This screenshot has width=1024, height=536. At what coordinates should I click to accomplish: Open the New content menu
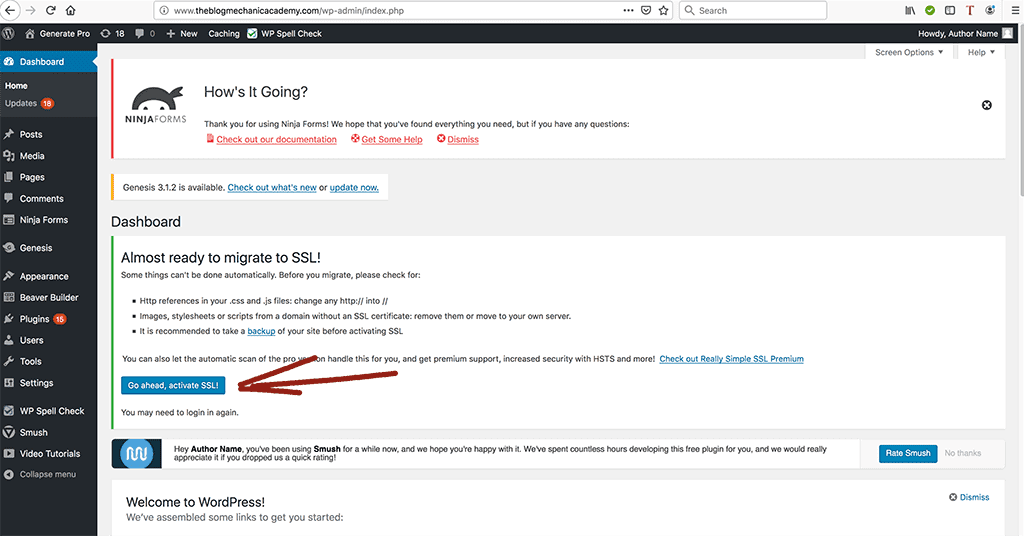[x=182, y=33]
